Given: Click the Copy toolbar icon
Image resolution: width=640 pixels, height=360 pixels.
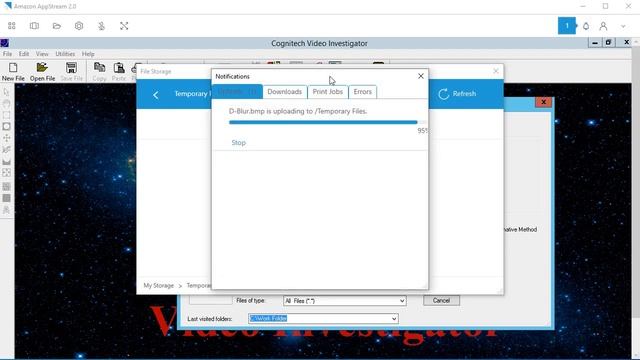Looking at the screenshot, I should pos(99,71).
